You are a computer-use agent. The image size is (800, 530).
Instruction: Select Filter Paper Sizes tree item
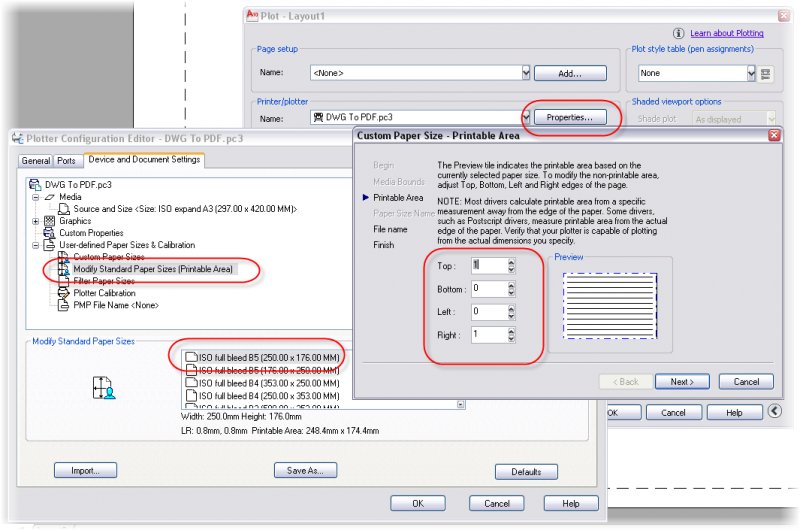tap(104, 281)
